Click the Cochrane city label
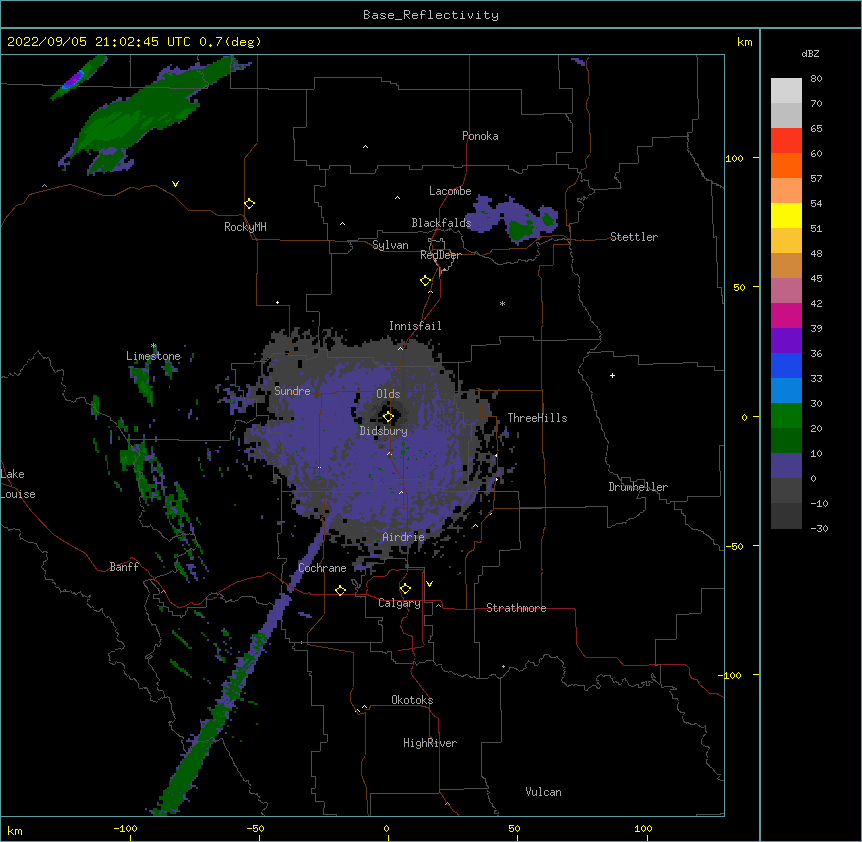 coord(322,568)
